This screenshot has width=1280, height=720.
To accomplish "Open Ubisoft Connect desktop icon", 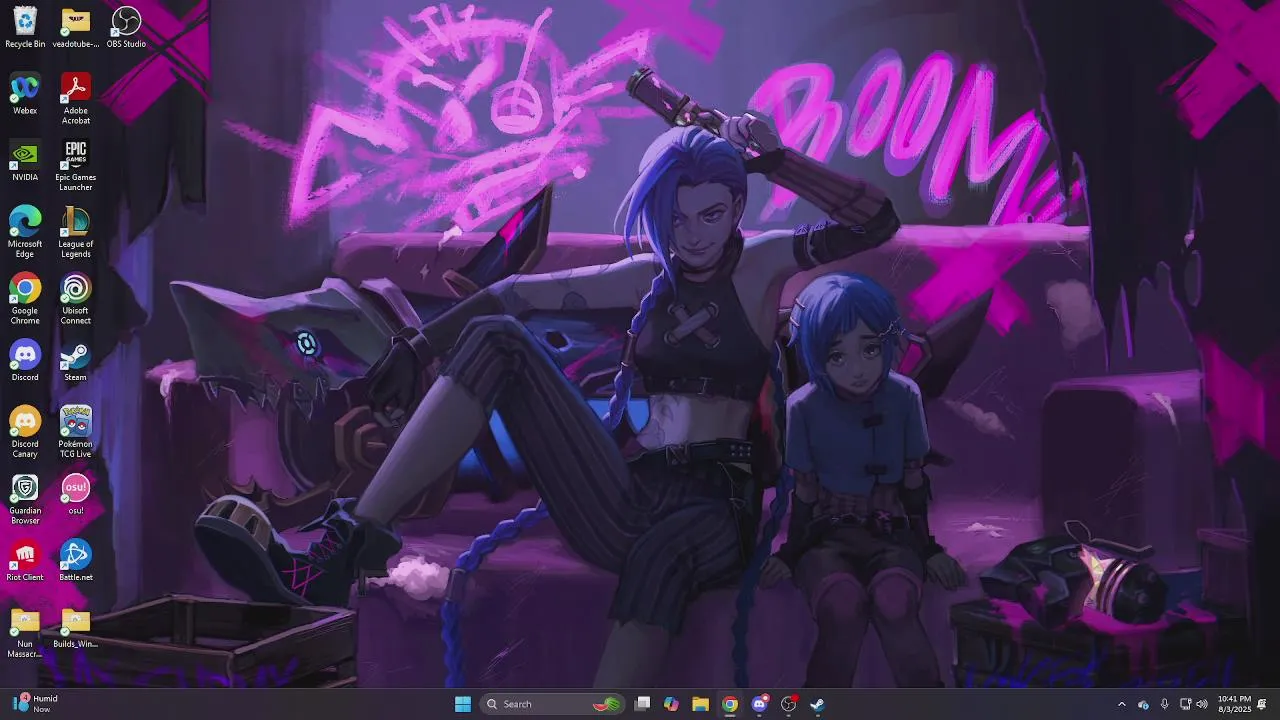I will (x=75, y=299).
